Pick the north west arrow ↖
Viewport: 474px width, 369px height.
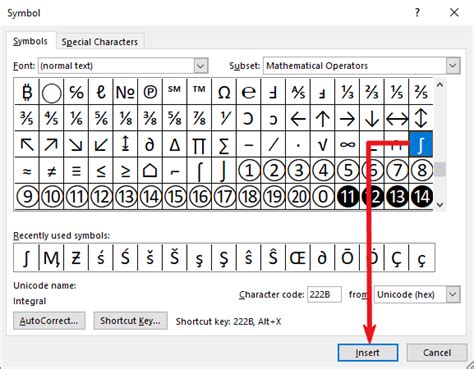pyautogui.click(x=27, y=144)
